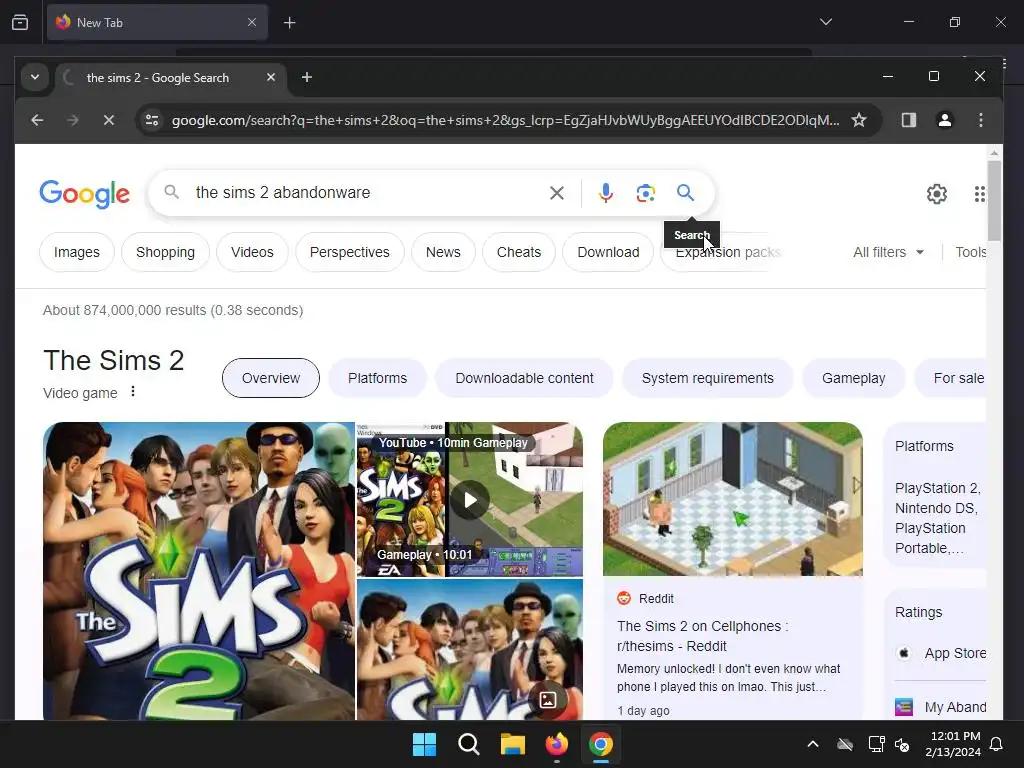This screenshot has height=768, width=1024.
Task: Show hidden system tray icons
Action: pyautogui.click(x=812, y=744)
